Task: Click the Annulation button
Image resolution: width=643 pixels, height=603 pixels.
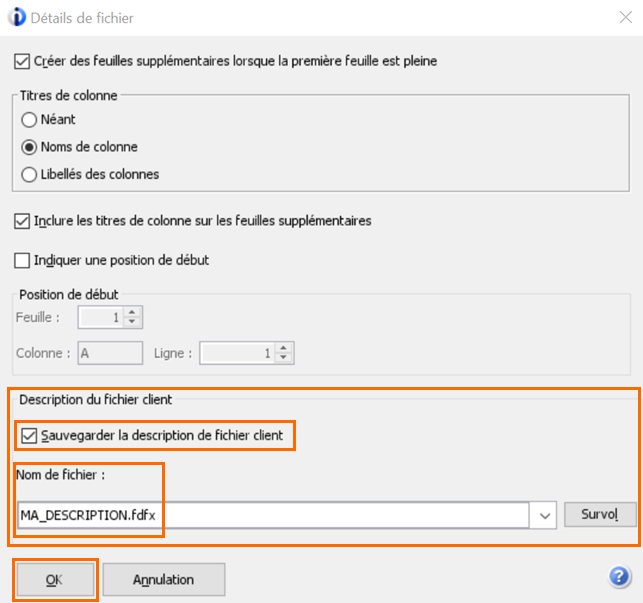Action: [x=164, y=580]
